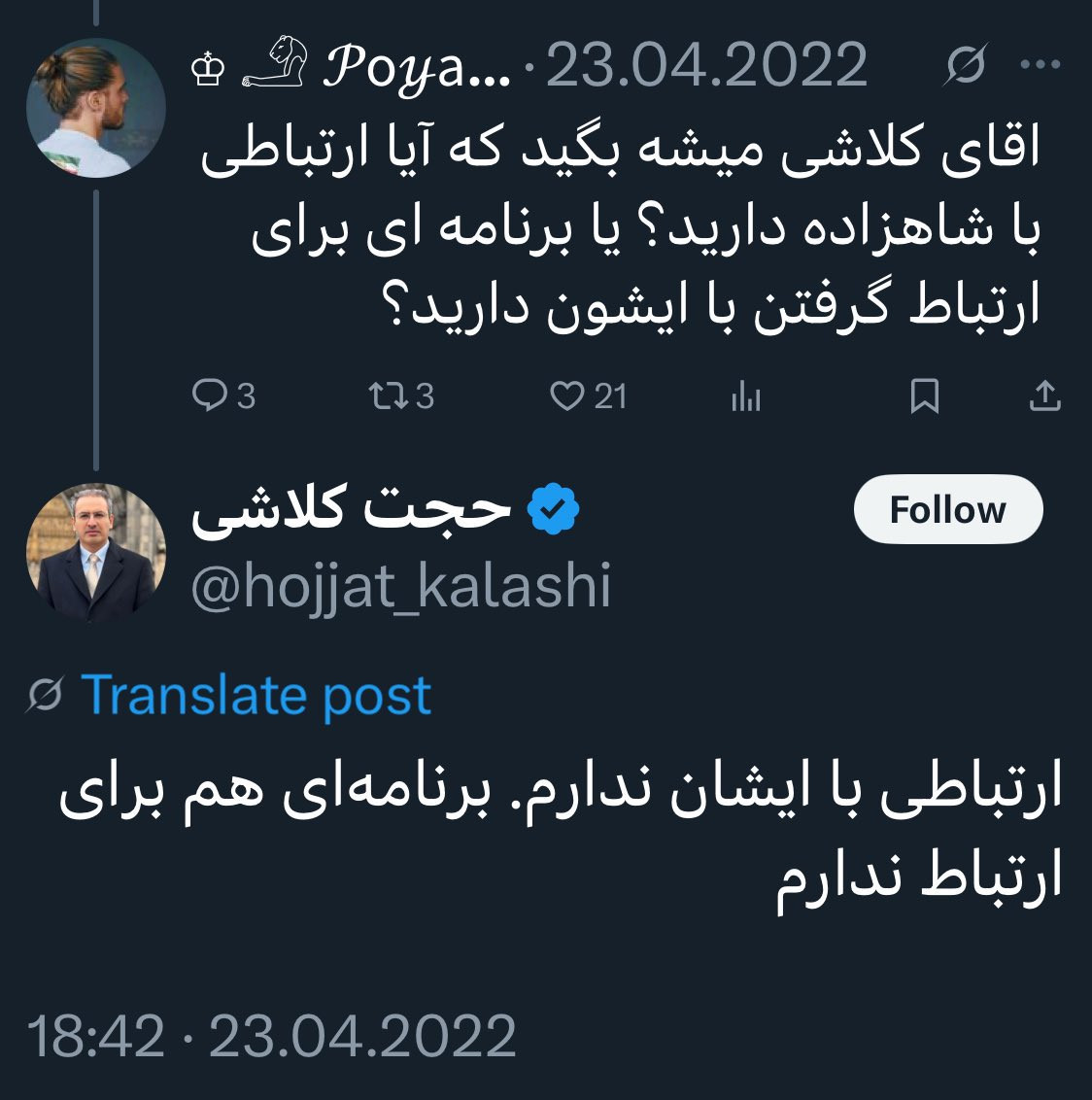Tap Grok icon beside Translate post
The image size is (1092, 1100).
[x=46, y=695]
